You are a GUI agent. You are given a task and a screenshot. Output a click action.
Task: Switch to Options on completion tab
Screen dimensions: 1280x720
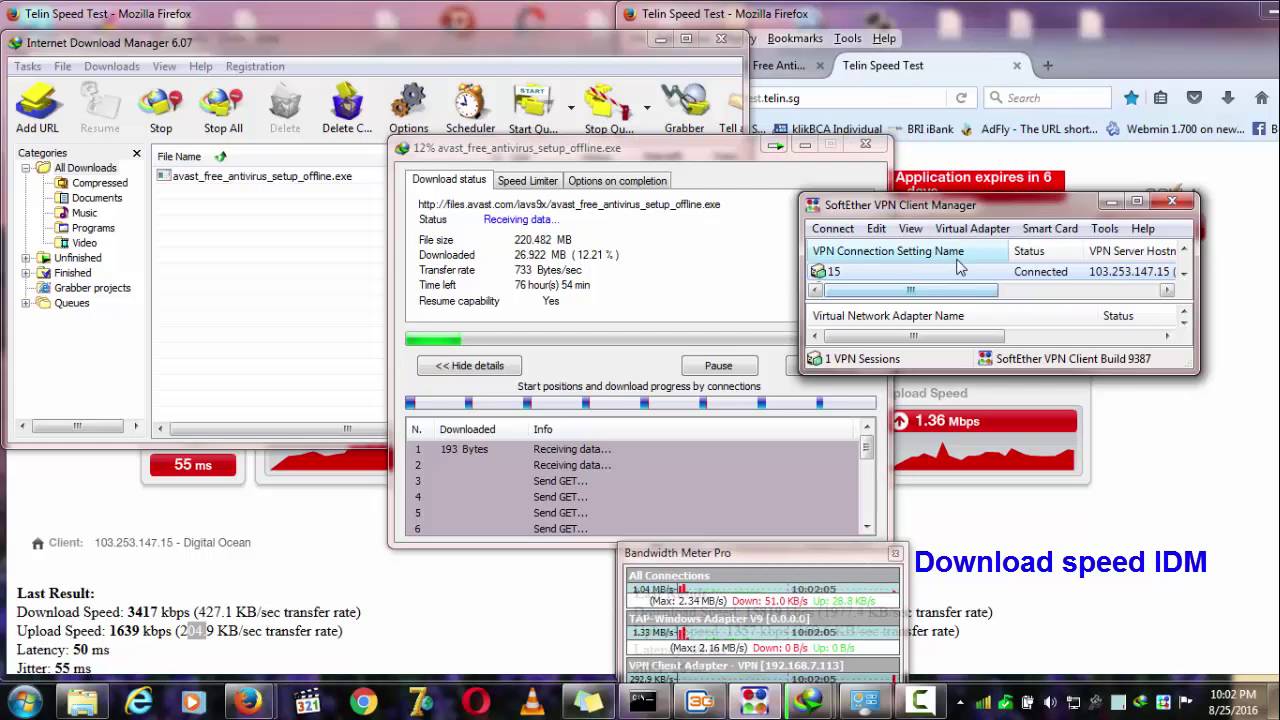pyautogui.click(x=617, y=181)
